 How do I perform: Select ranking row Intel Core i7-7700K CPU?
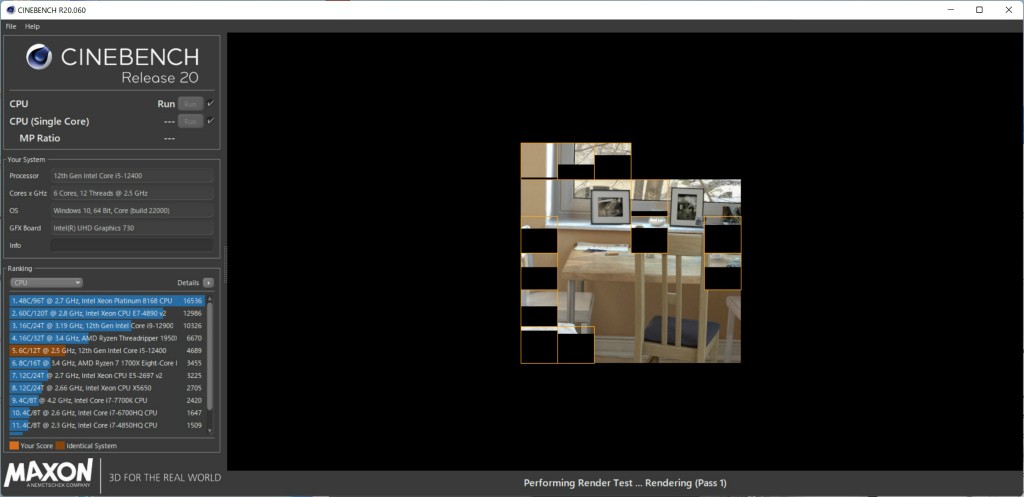click(107, 400)
